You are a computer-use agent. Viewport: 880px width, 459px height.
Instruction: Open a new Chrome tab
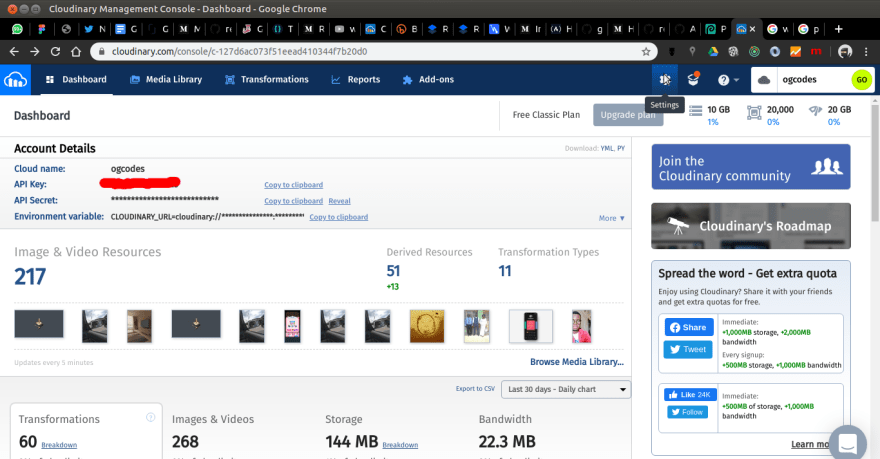click(838, 29)
